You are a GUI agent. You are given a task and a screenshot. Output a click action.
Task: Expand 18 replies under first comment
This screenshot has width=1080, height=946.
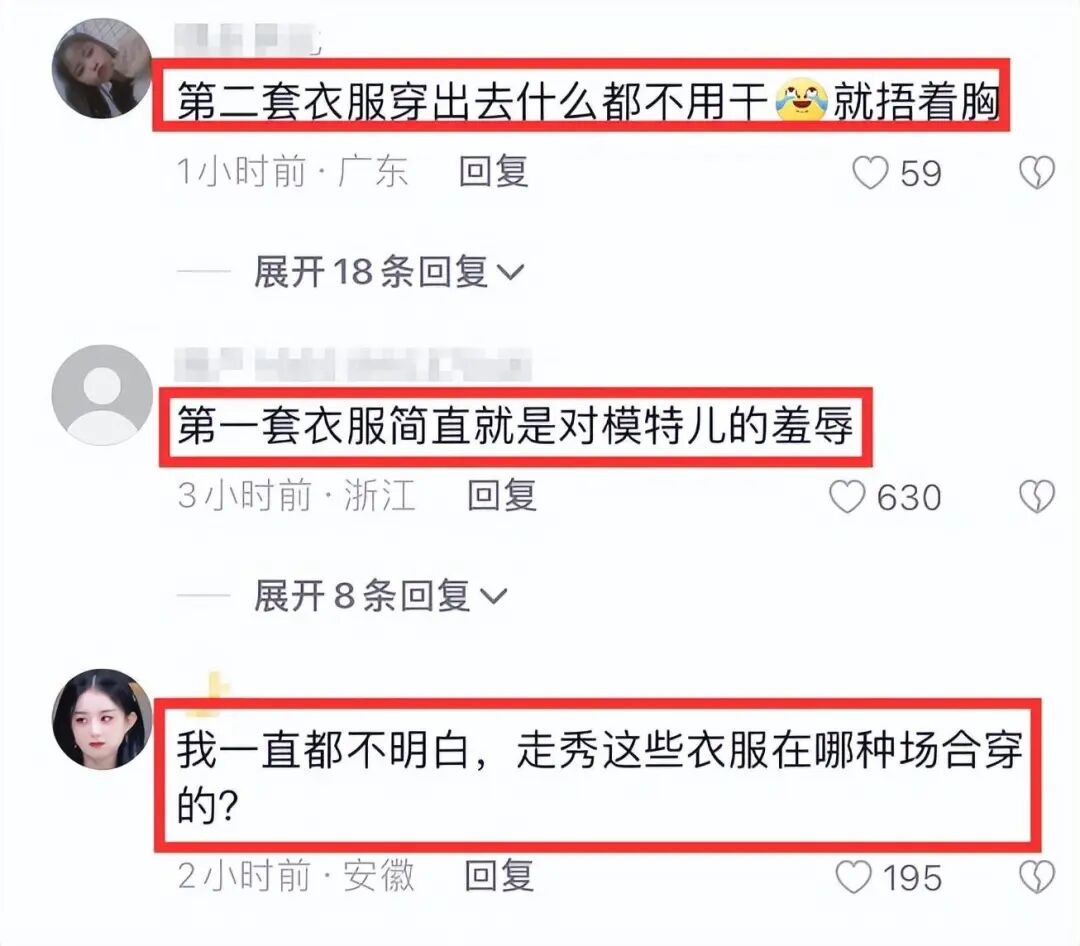coord(388,271)
